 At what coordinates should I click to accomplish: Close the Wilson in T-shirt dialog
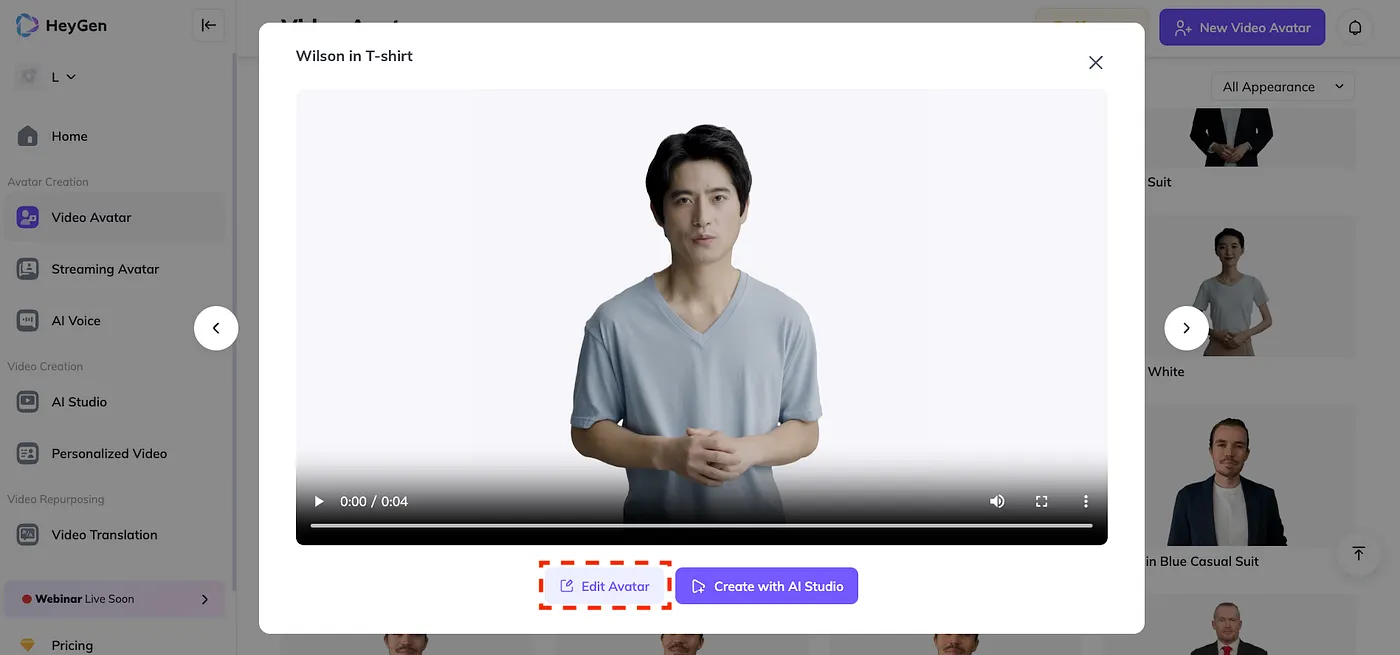point(1096,62)
